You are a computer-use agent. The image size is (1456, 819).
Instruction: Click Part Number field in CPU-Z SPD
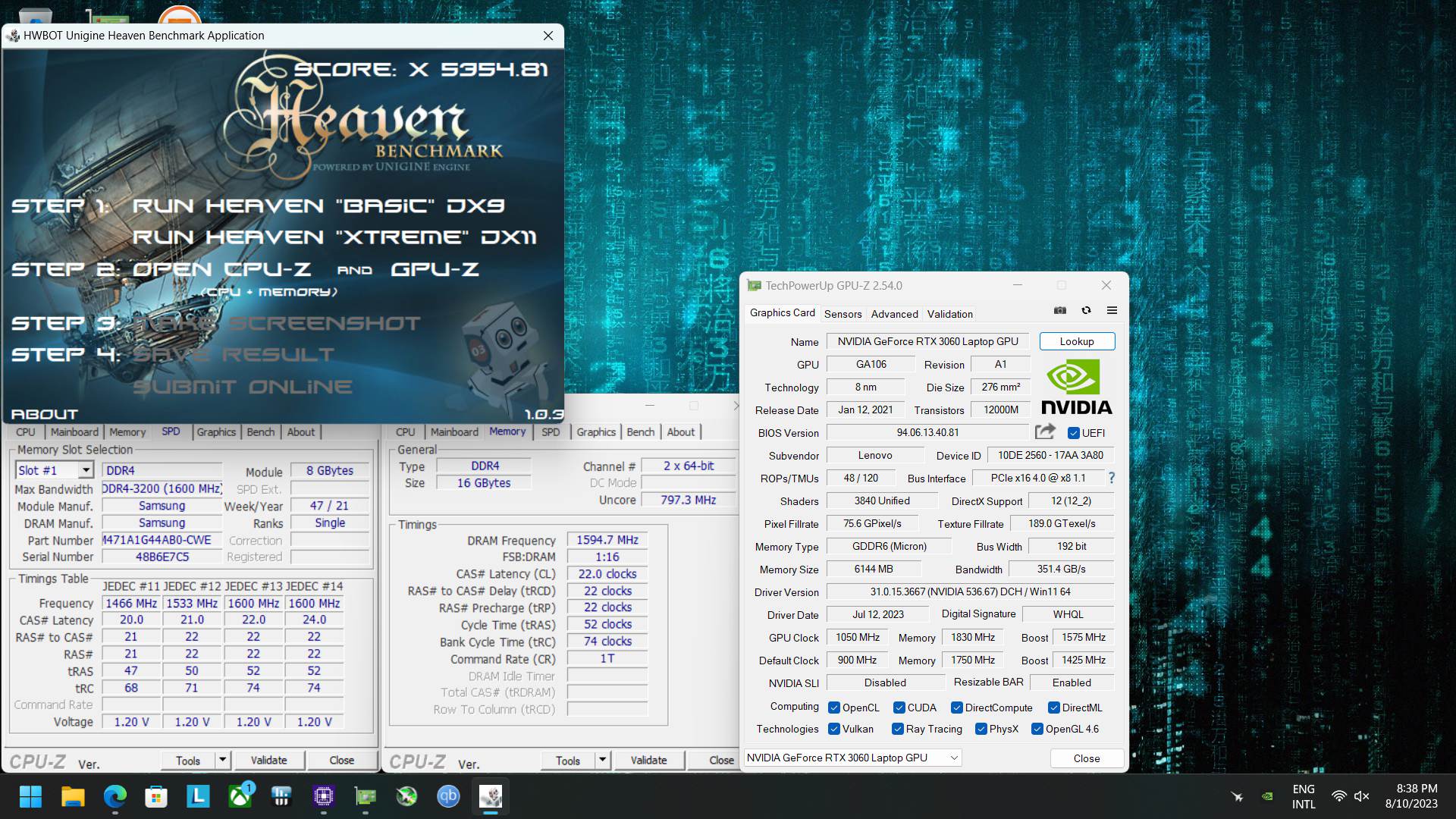click(162, 540)
